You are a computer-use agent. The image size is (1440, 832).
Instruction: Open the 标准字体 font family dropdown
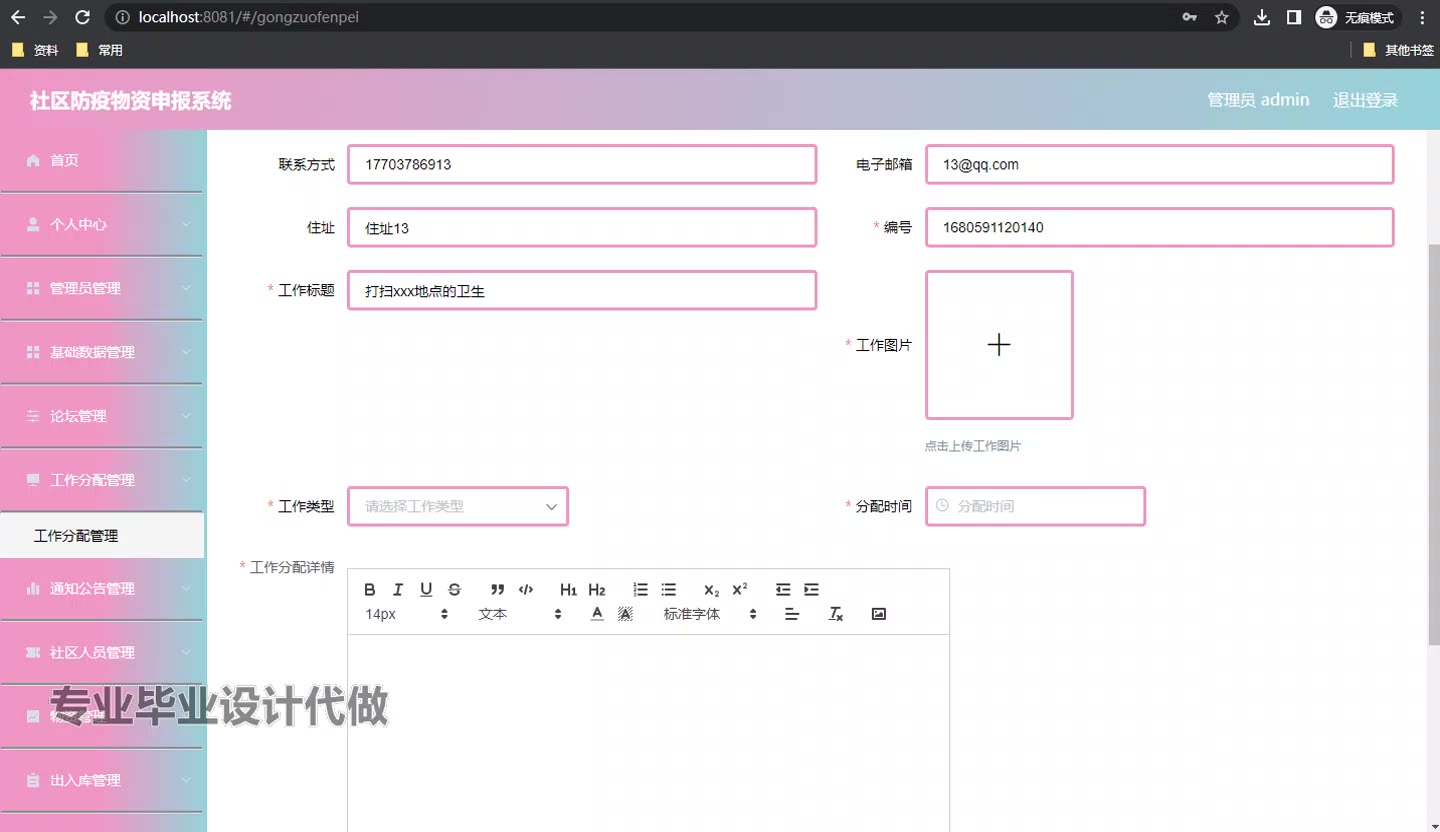click(x=710, y=614)
